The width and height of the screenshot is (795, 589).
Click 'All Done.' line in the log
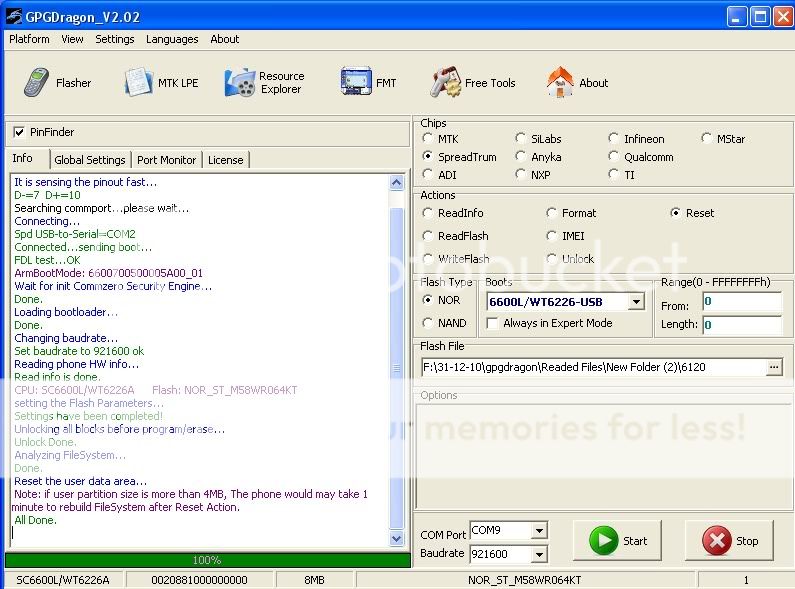coord(35,520)
